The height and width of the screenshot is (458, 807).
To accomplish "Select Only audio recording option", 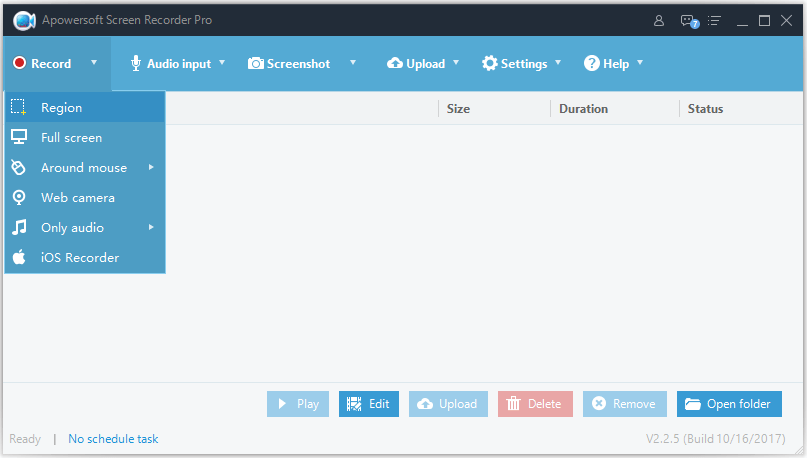I will [85, 227].
